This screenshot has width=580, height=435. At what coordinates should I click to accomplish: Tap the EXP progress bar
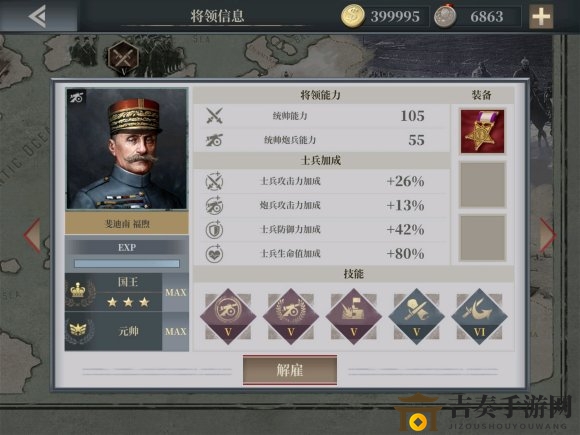tap(127, 263)
